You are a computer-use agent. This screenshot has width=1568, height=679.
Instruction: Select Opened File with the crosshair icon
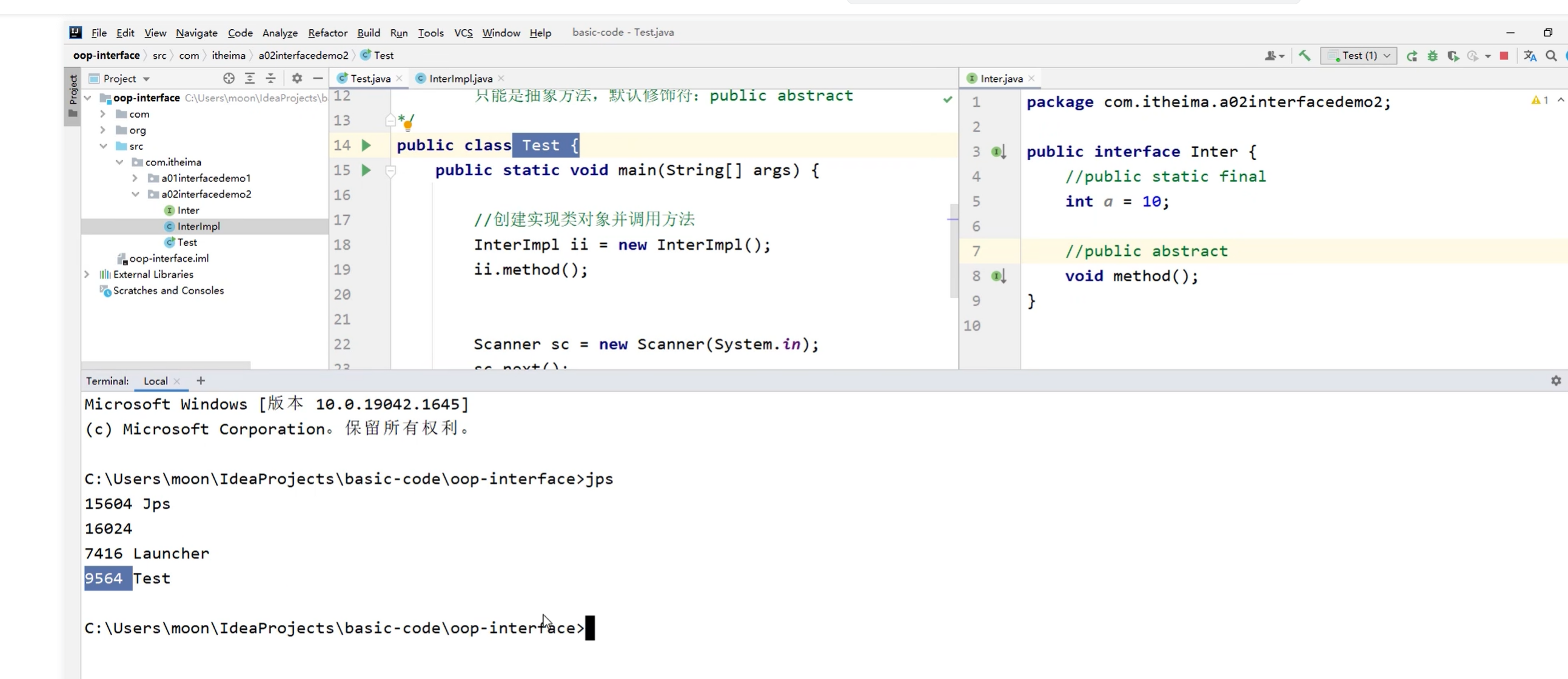point(229,78)
